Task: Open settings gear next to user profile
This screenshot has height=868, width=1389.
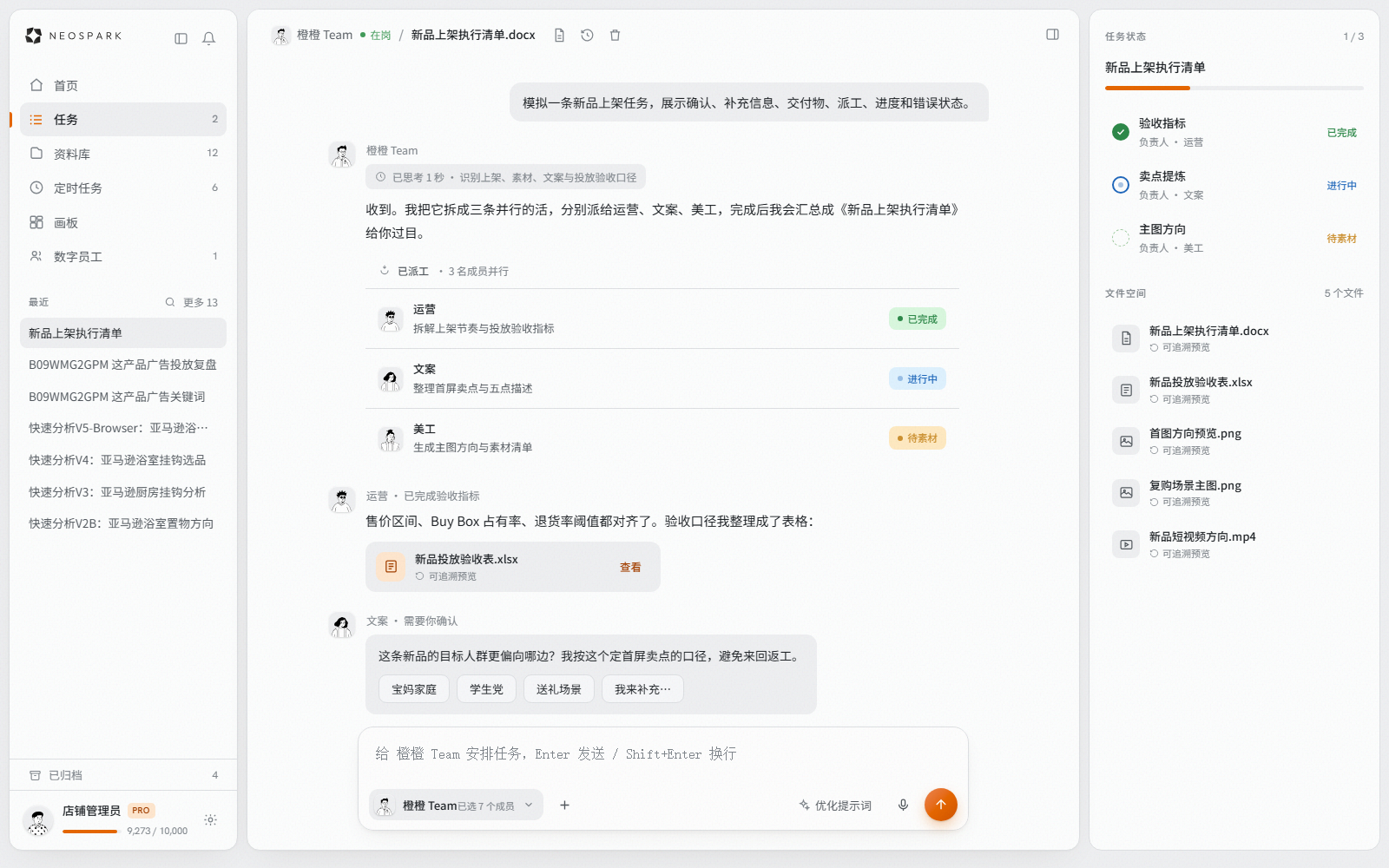Action: 210,819
